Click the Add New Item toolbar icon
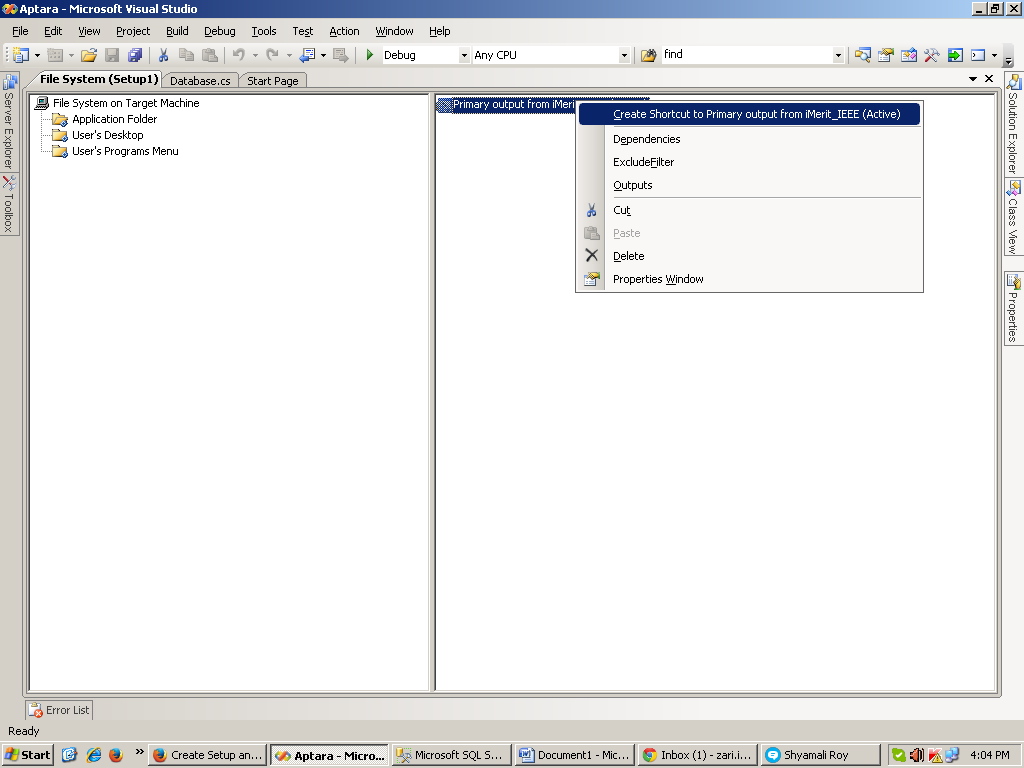This screenshot has width=1024, height=768. 56,56
